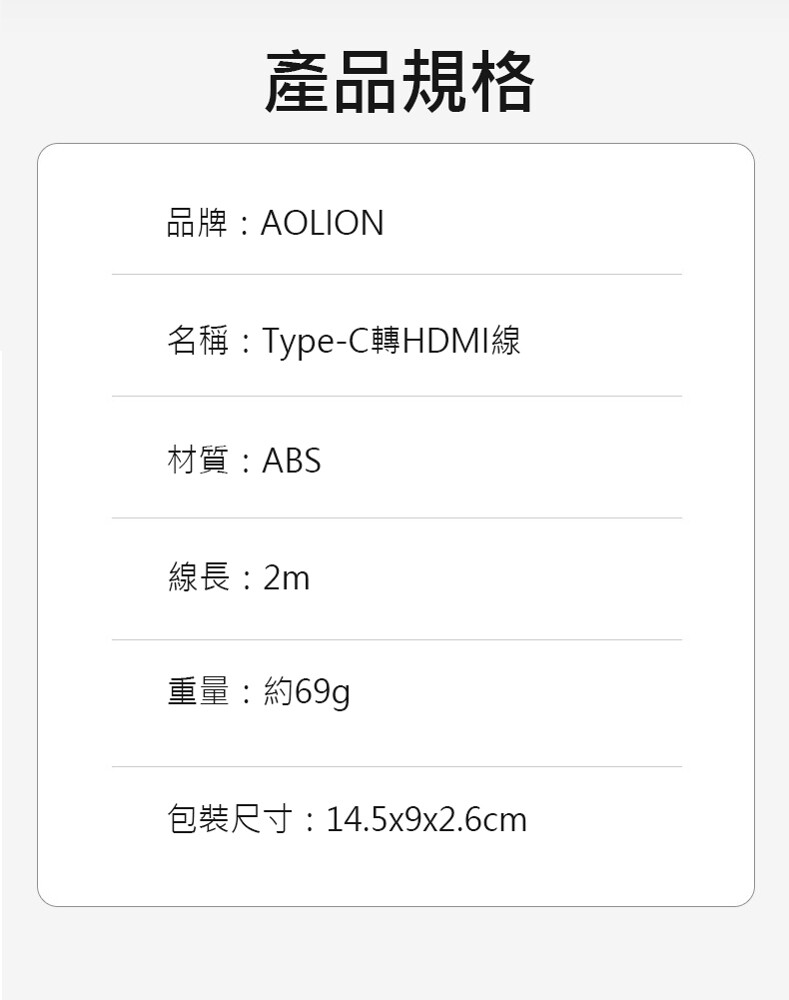Select the 線長 label
The height and width of the screenshot is (1000, 789).
click(198, 578)
